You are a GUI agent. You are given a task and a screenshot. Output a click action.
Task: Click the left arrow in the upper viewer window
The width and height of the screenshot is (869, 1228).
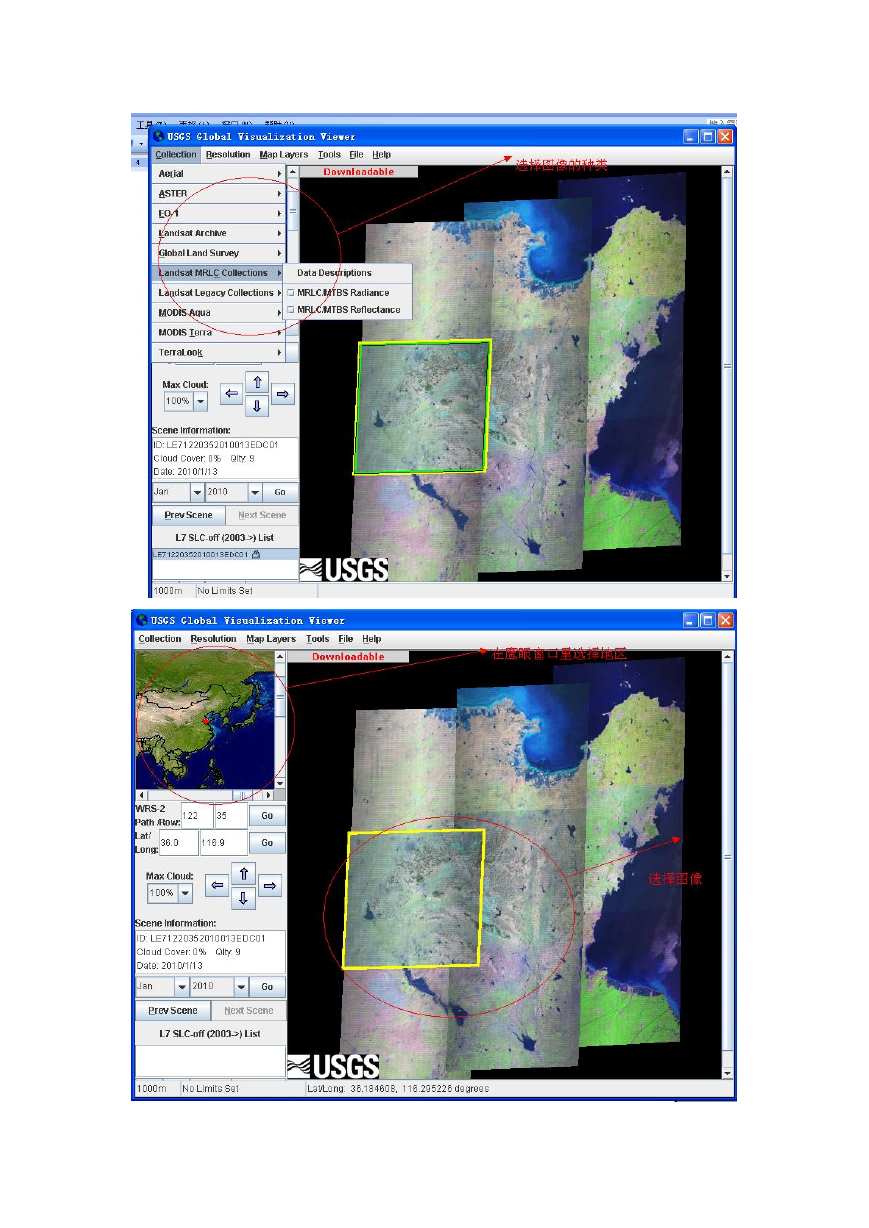coord(231,395)
